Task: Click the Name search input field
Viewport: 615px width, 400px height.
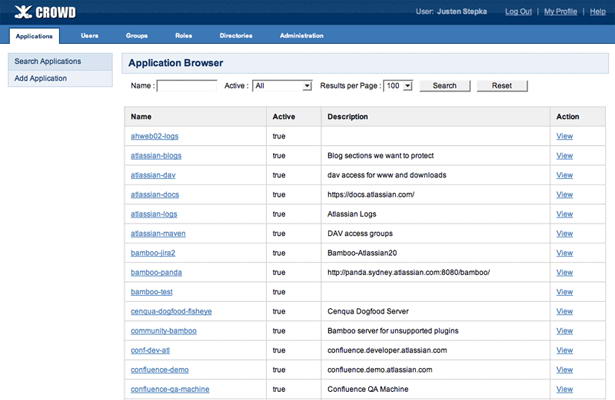Action: tap(187, 86)
